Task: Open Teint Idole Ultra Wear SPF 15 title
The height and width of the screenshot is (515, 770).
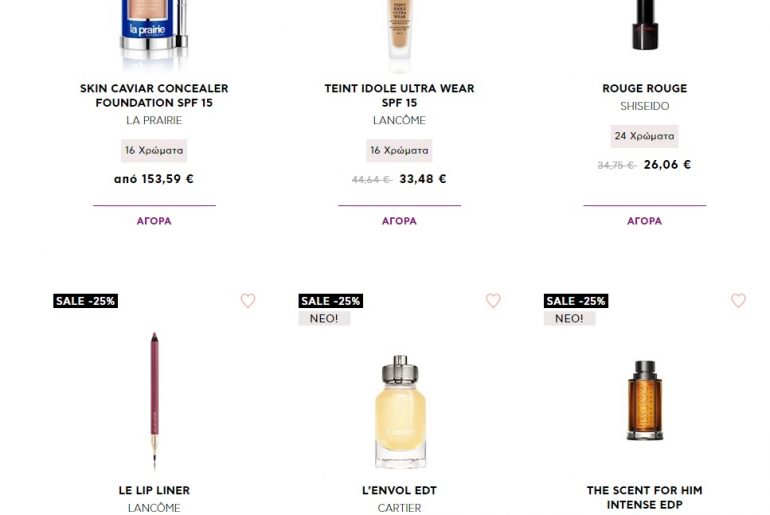Action: click(399, 95)
